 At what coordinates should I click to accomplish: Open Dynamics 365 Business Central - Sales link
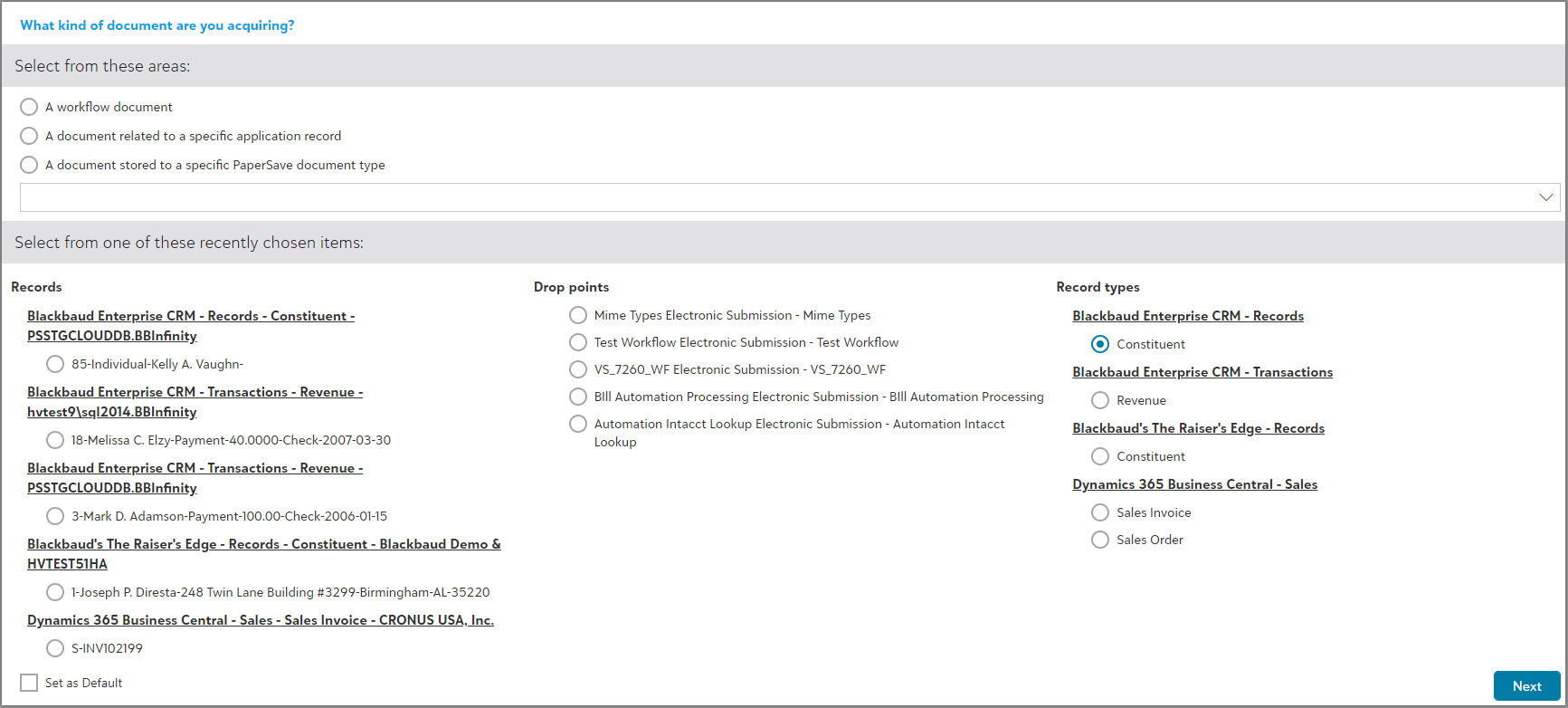click(x=1194, y=484)
